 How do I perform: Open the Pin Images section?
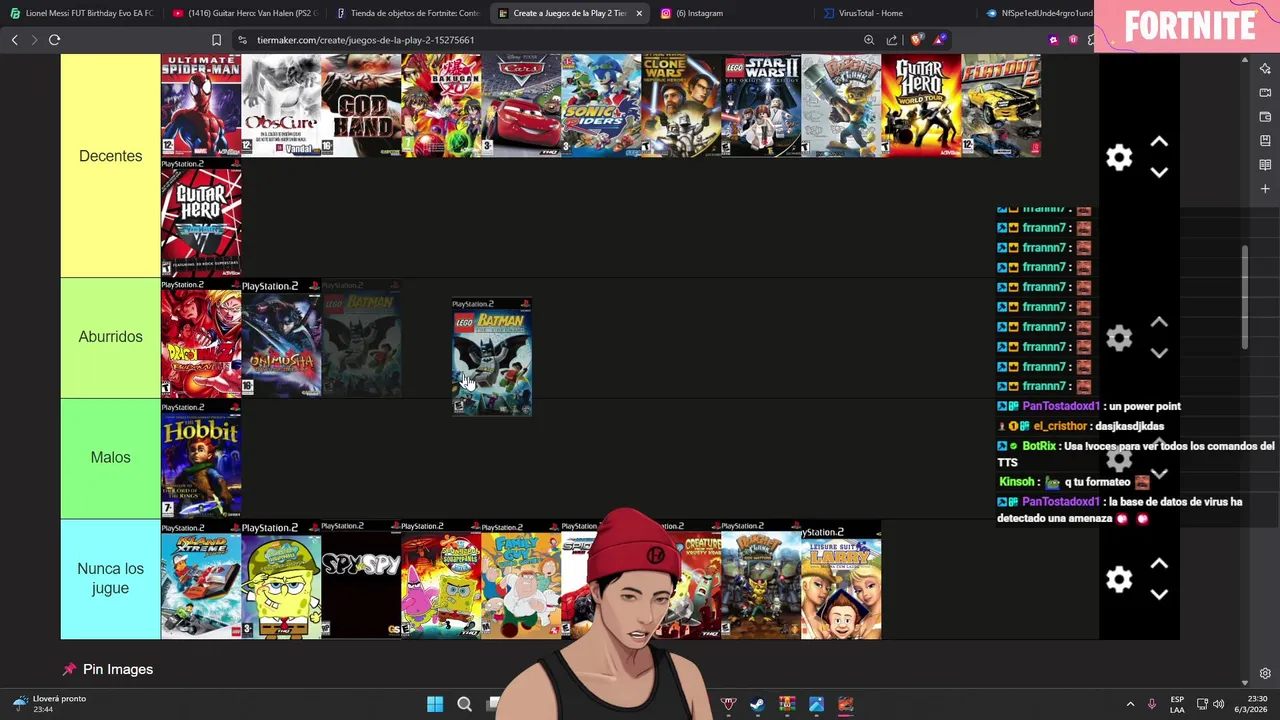118,669
